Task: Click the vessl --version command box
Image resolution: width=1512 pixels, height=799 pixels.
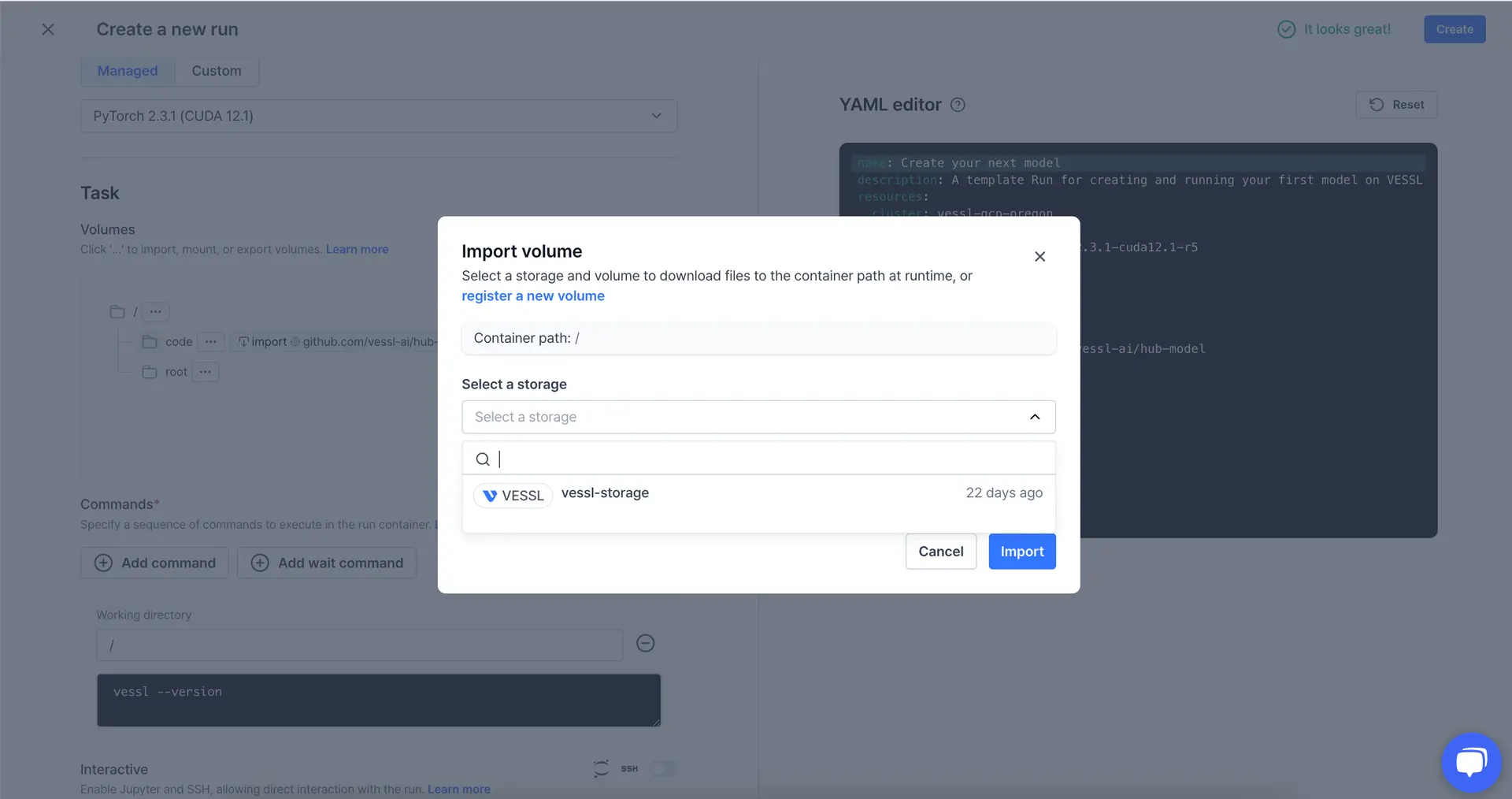Action: click(x=379, y=701)
